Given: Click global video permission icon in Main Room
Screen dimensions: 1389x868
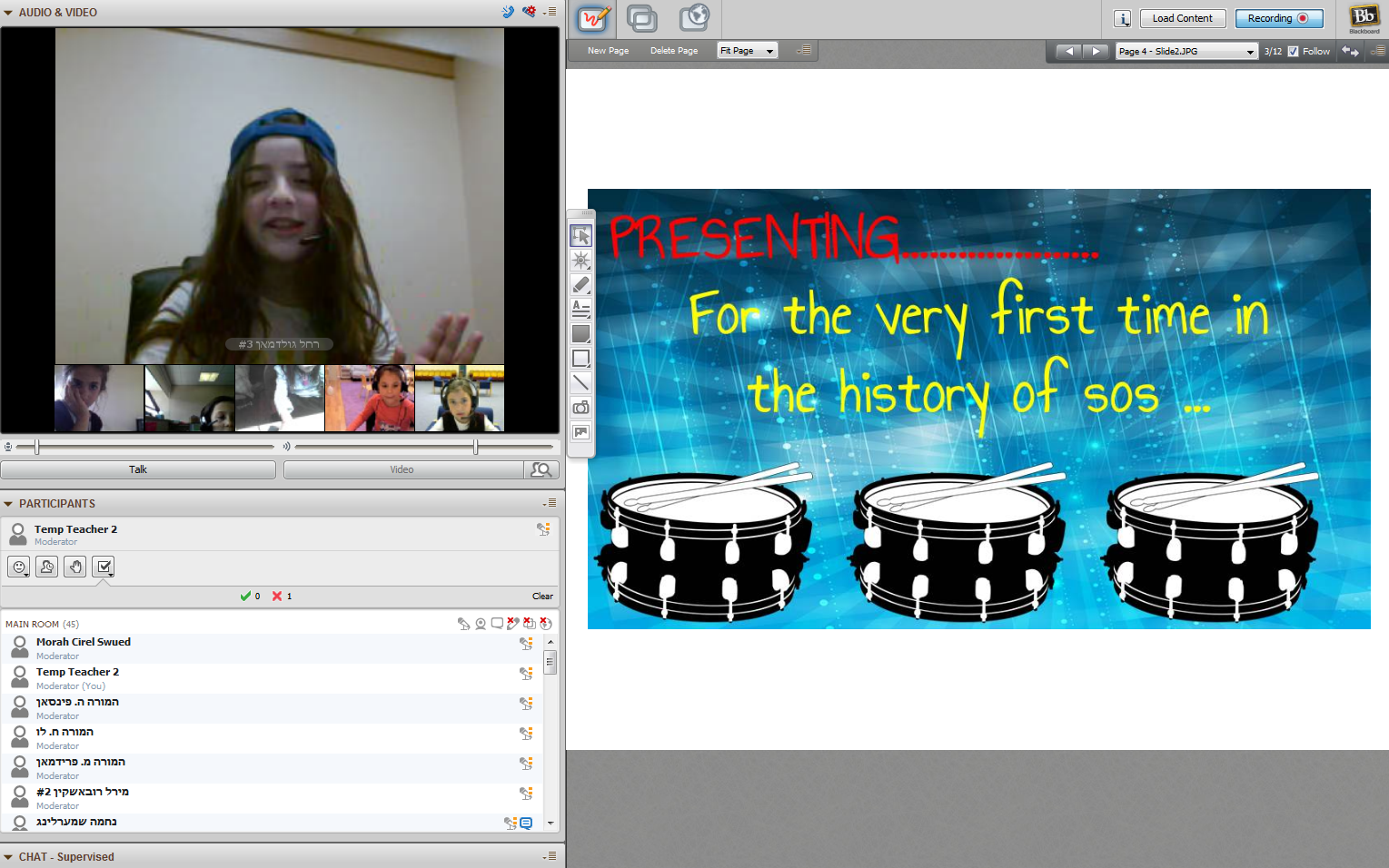Looking at the screenshot, I should (x=481, y=624).
